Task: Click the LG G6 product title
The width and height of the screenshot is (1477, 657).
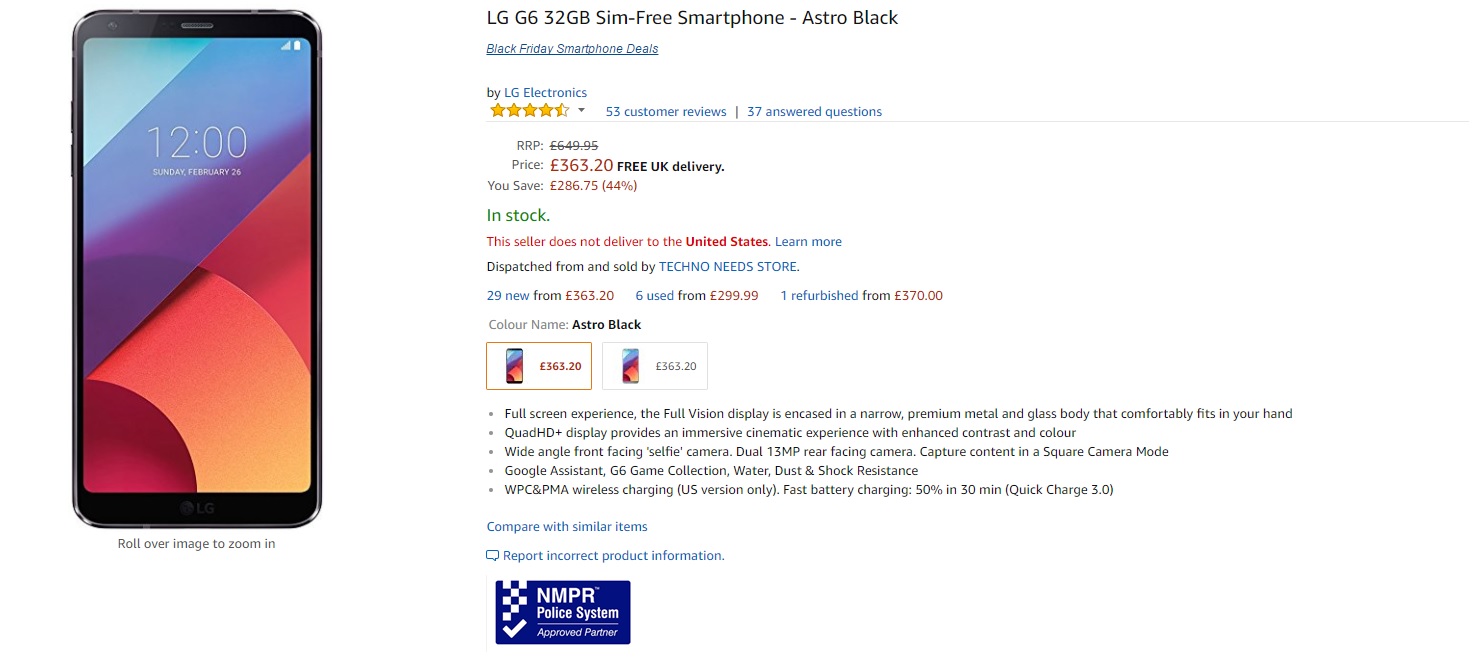Action: (692, 18)
